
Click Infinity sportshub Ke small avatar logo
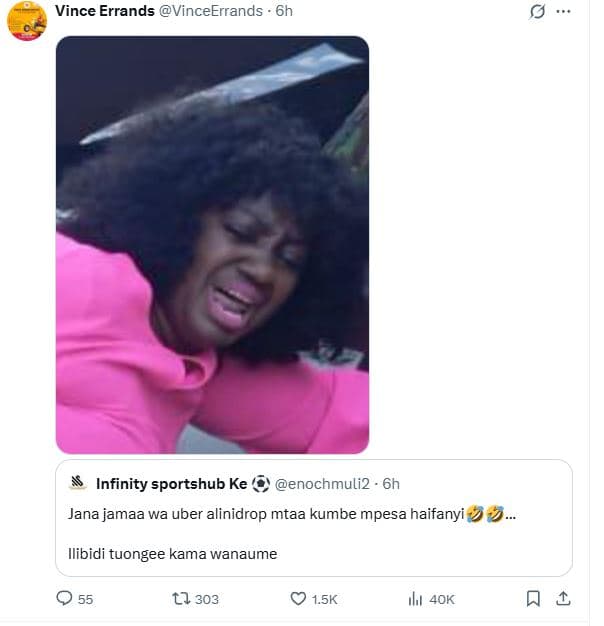[78, 484]
